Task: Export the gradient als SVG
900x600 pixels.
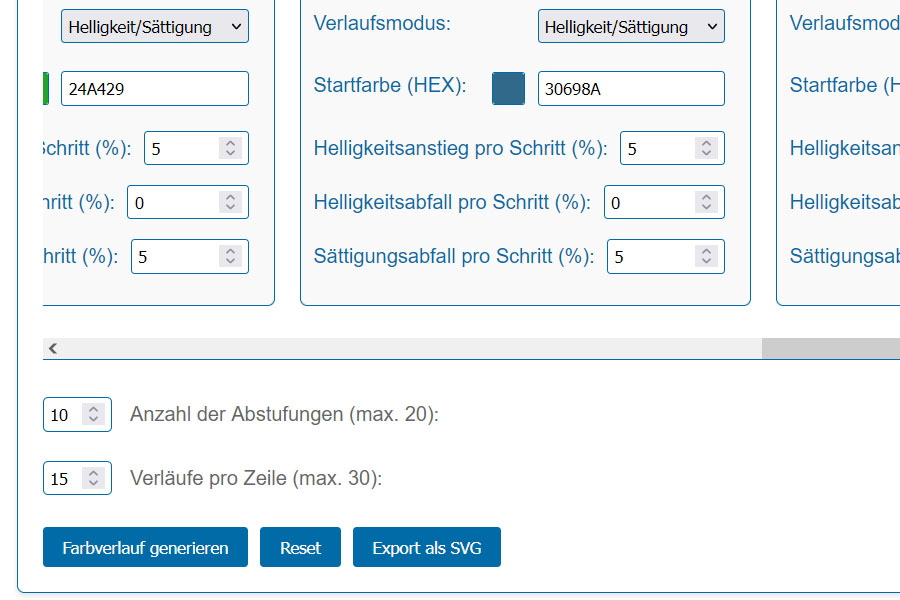Action: [x=426, y=547]
